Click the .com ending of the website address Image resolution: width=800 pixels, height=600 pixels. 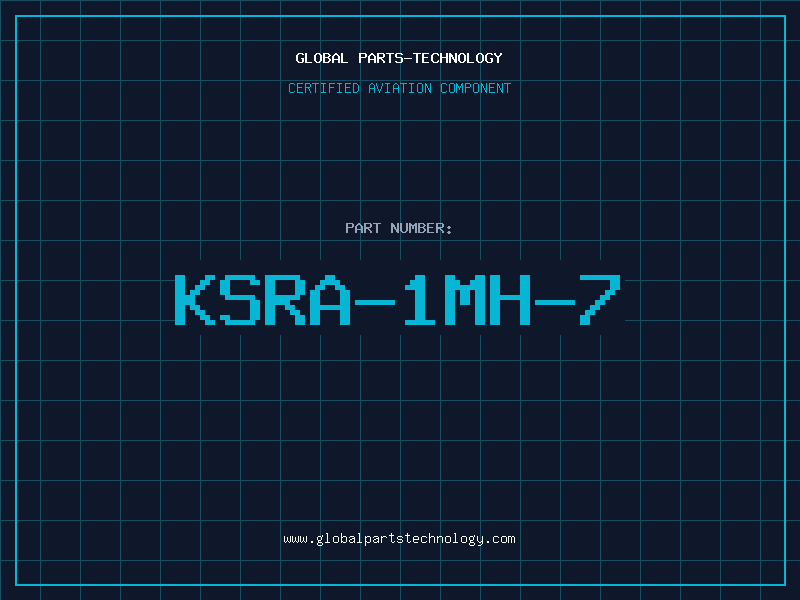[x=500, y=539]
